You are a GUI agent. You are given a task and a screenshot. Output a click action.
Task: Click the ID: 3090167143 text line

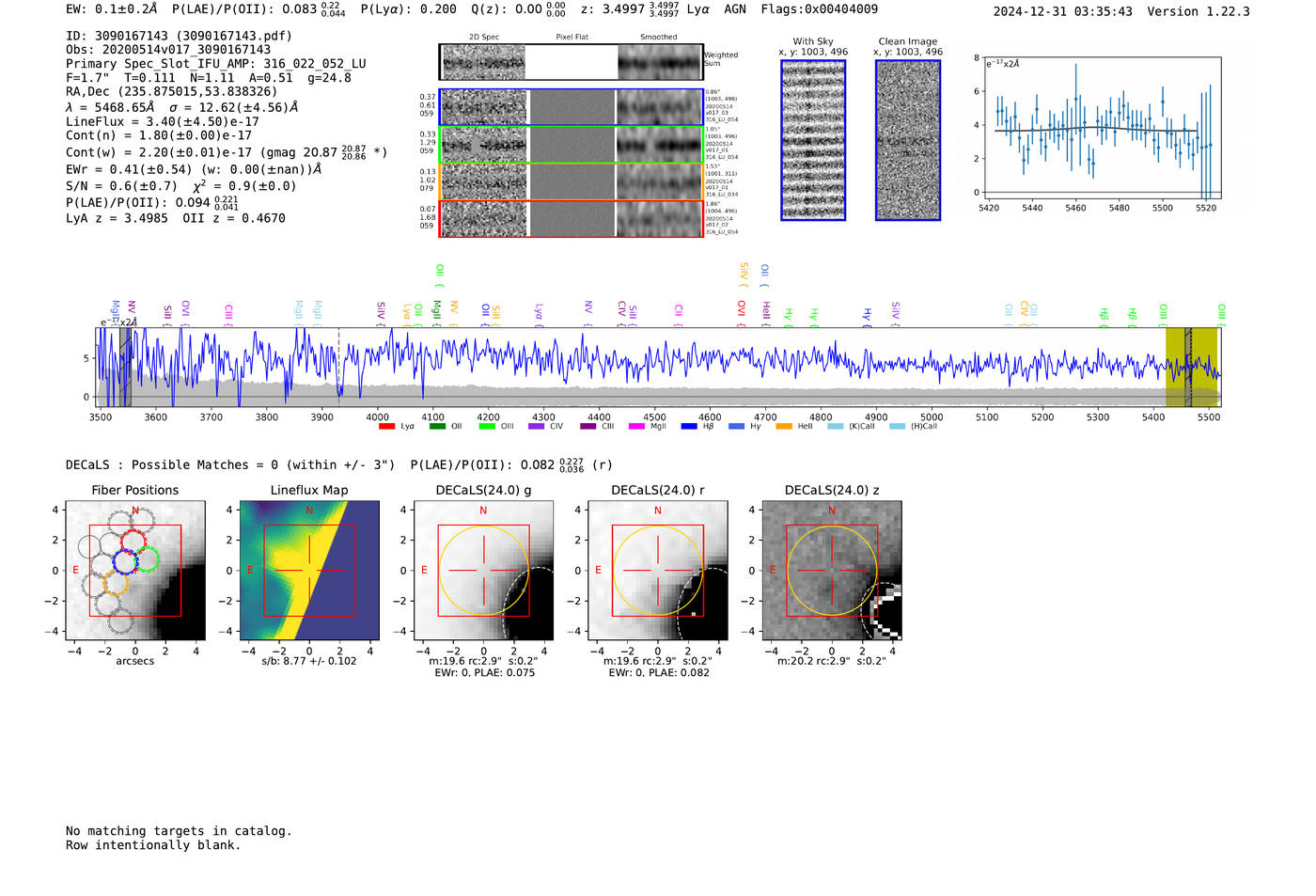tap(179, 36)
